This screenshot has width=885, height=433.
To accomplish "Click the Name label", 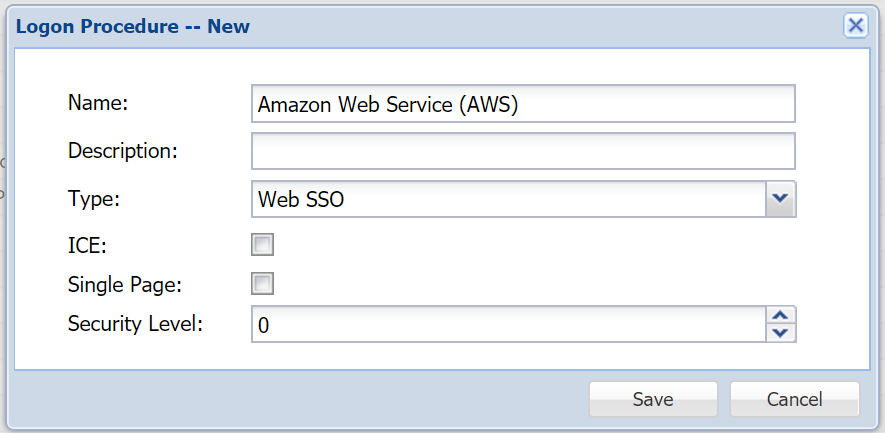I will pyautogui.click(x=100, y=102).
